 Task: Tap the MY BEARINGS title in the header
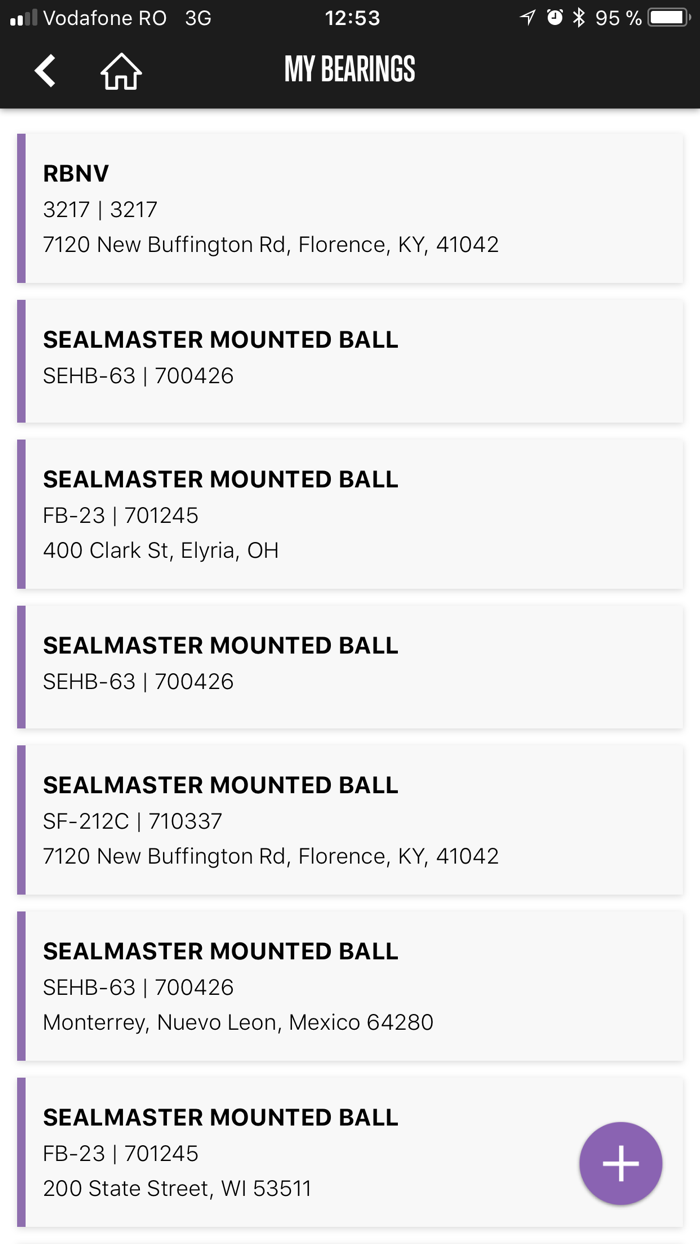tap(349, 71)
